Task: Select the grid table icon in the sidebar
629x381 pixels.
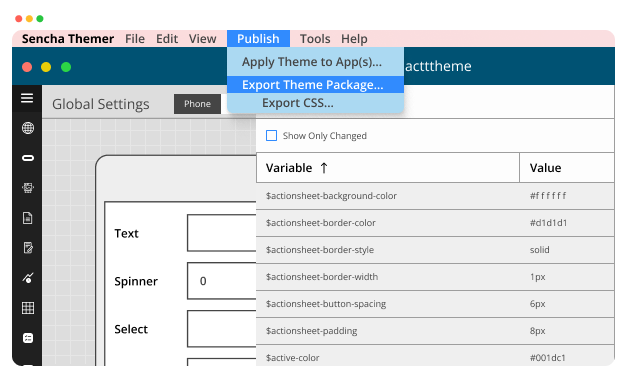Action: tap(28, 308)
